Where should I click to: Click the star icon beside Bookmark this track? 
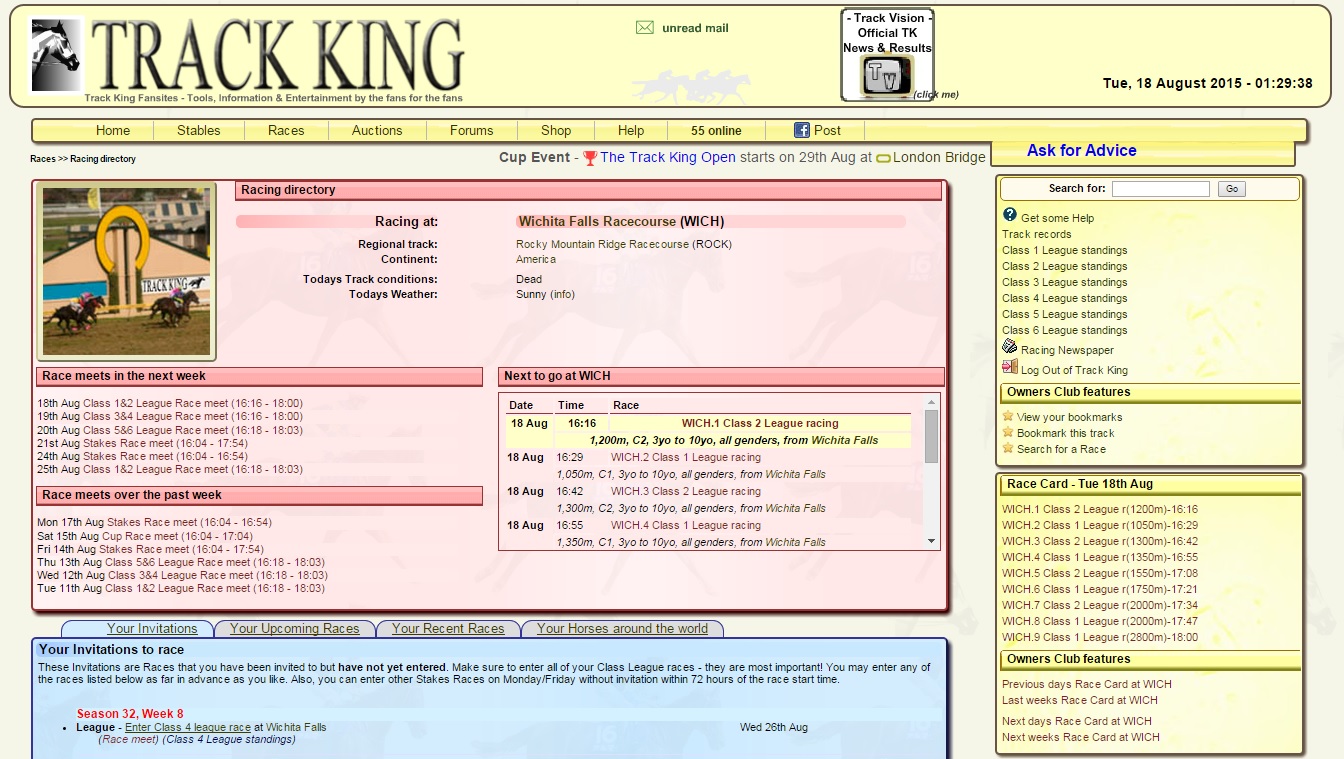1007,433
